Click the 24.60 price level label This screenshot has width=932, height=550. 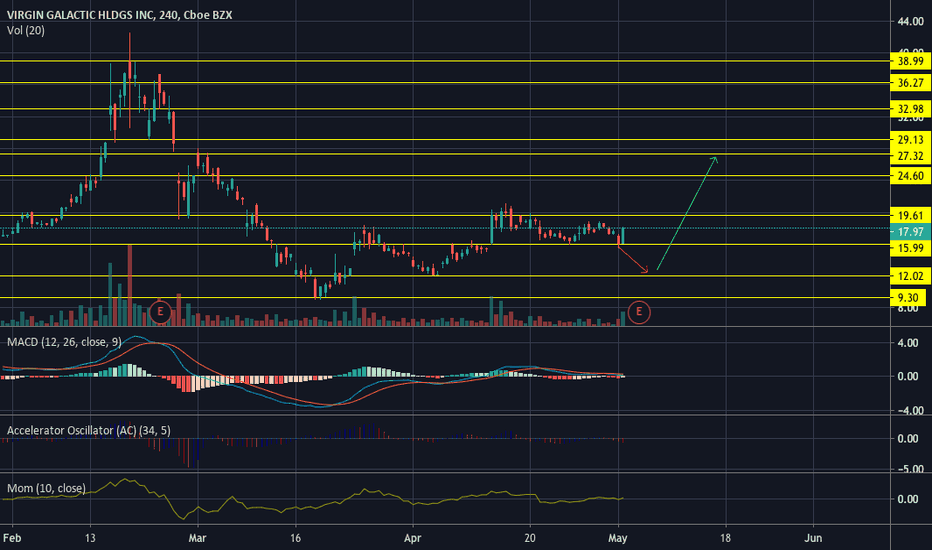[x=910, y=175]
